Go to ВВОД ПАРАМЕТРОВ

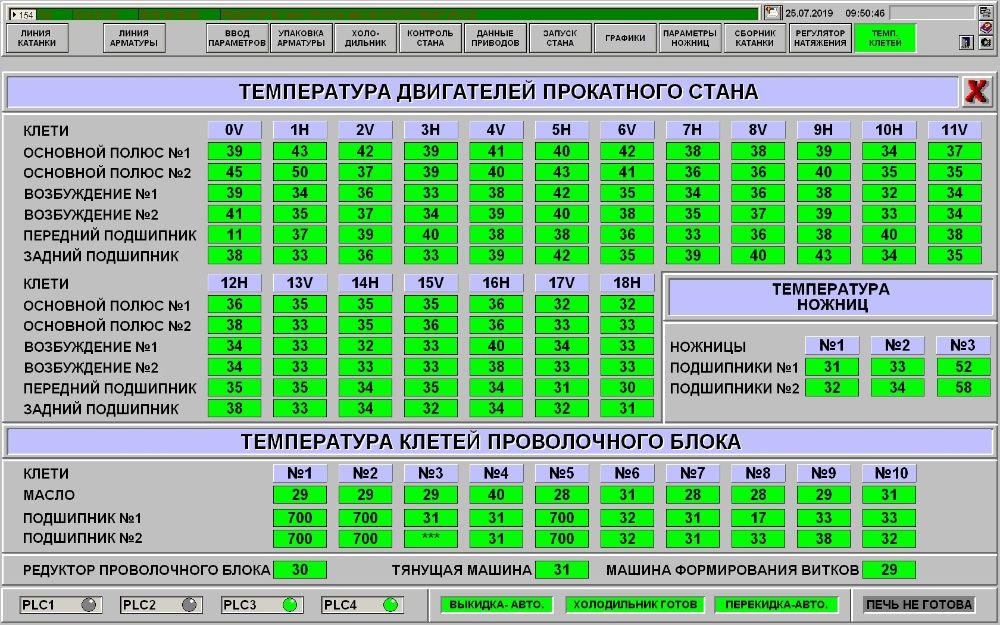tap(237, 38)
